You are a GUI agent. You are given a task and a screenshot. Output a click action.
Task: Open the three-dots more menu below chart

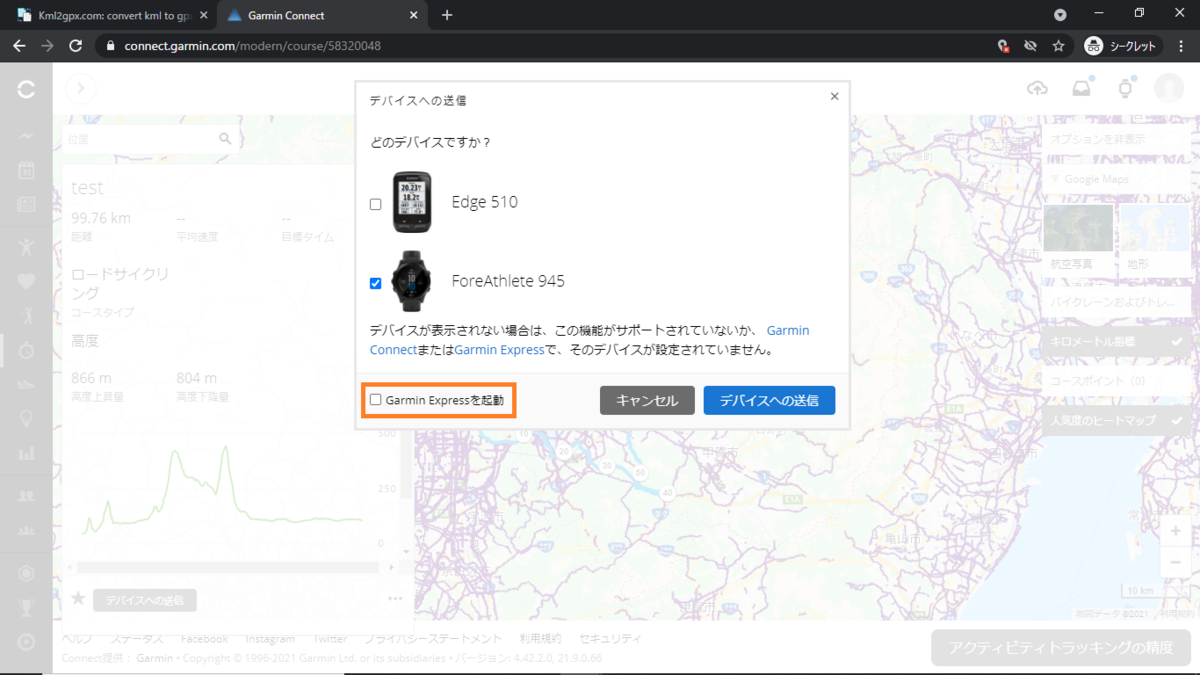[x=395, y=599]
